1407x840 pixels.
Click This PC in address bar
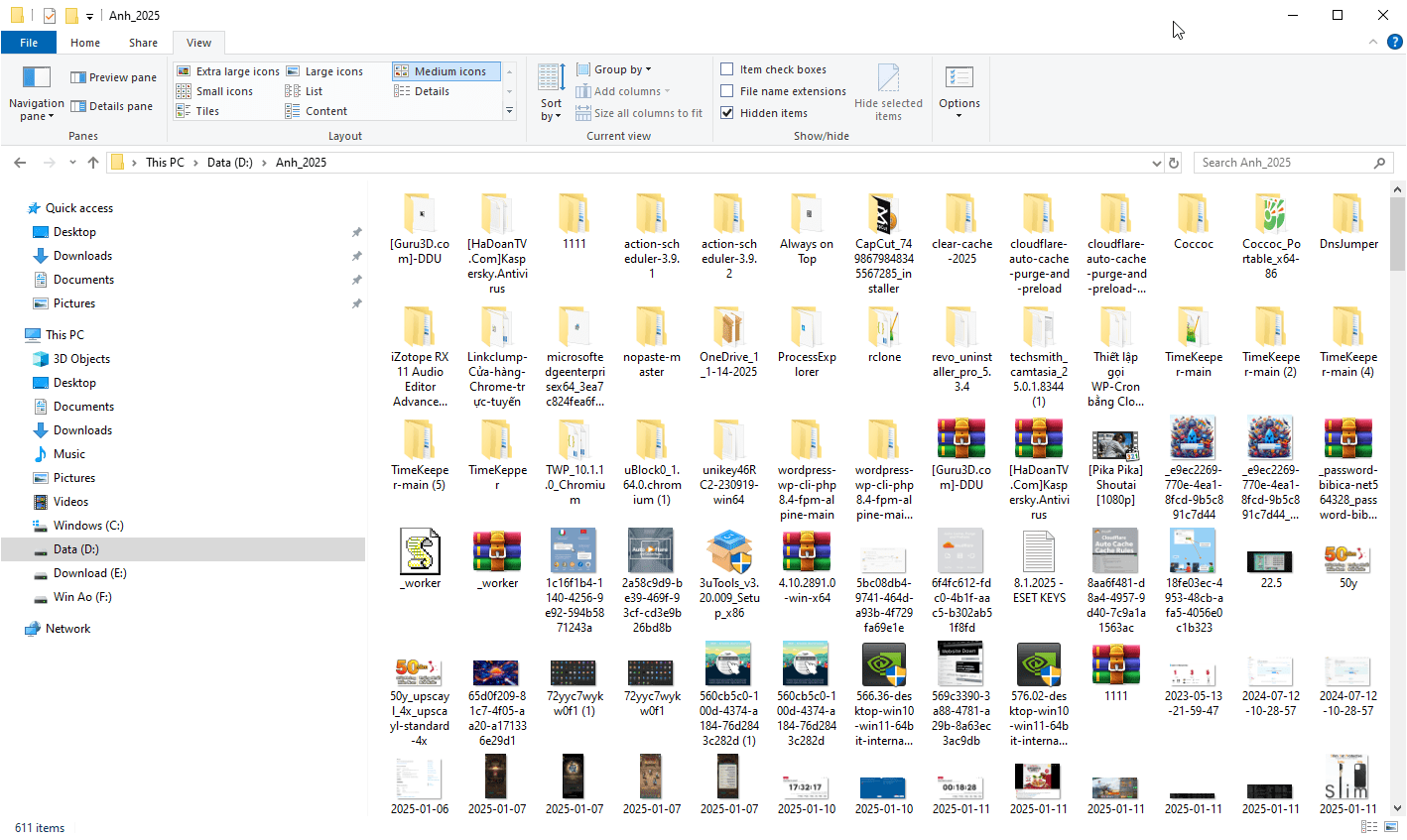pos(165,163)
